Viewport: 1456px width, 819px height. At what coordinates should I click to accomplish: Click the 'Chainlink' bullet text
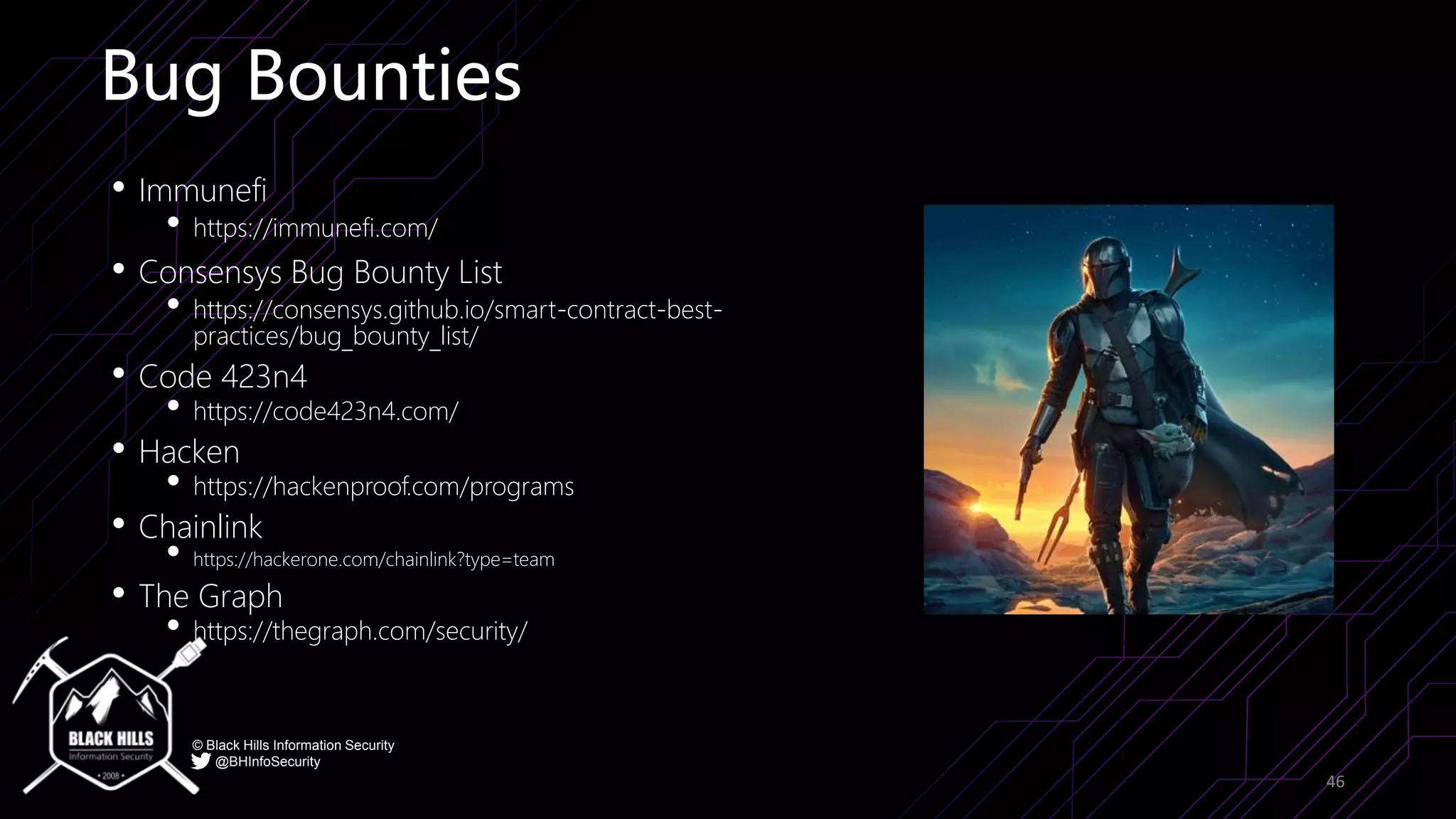tap(200, 528)
